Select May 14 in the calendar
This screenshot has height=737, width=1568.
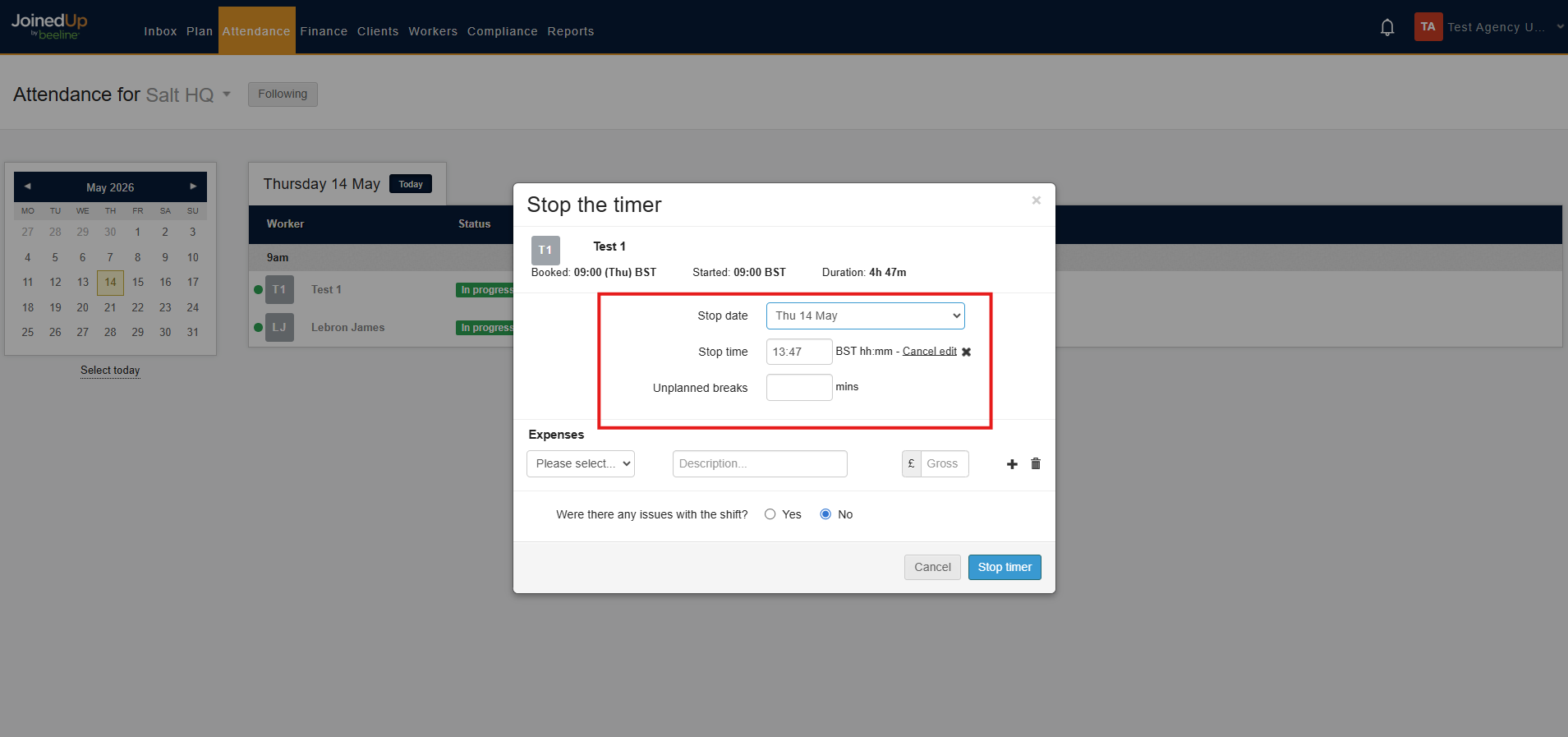pyautogui.click(x=110, y=283)
